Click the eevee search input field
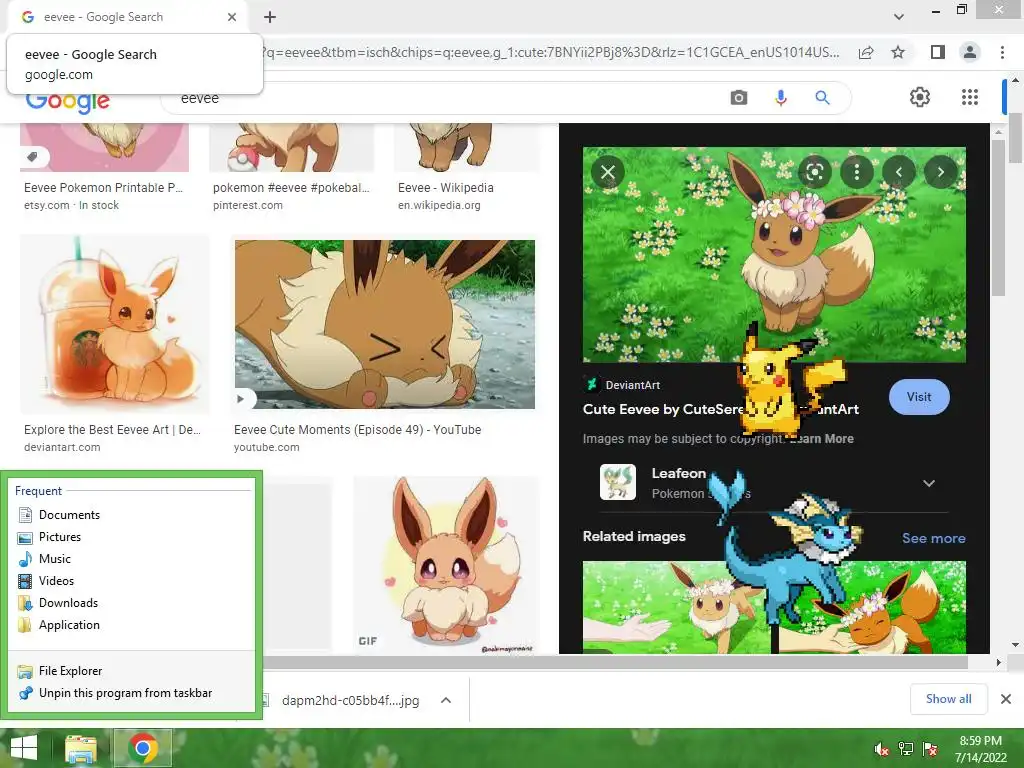Screen dimensions: 1024x768 [444, 98]
